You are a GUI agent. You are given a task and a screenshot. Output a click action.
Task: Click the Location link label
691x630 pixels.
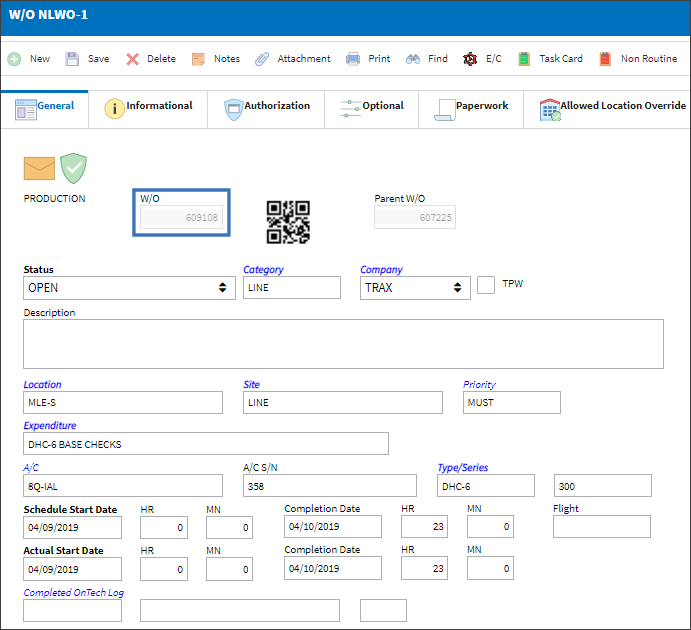pyautogui.click(x=42, y=385)
